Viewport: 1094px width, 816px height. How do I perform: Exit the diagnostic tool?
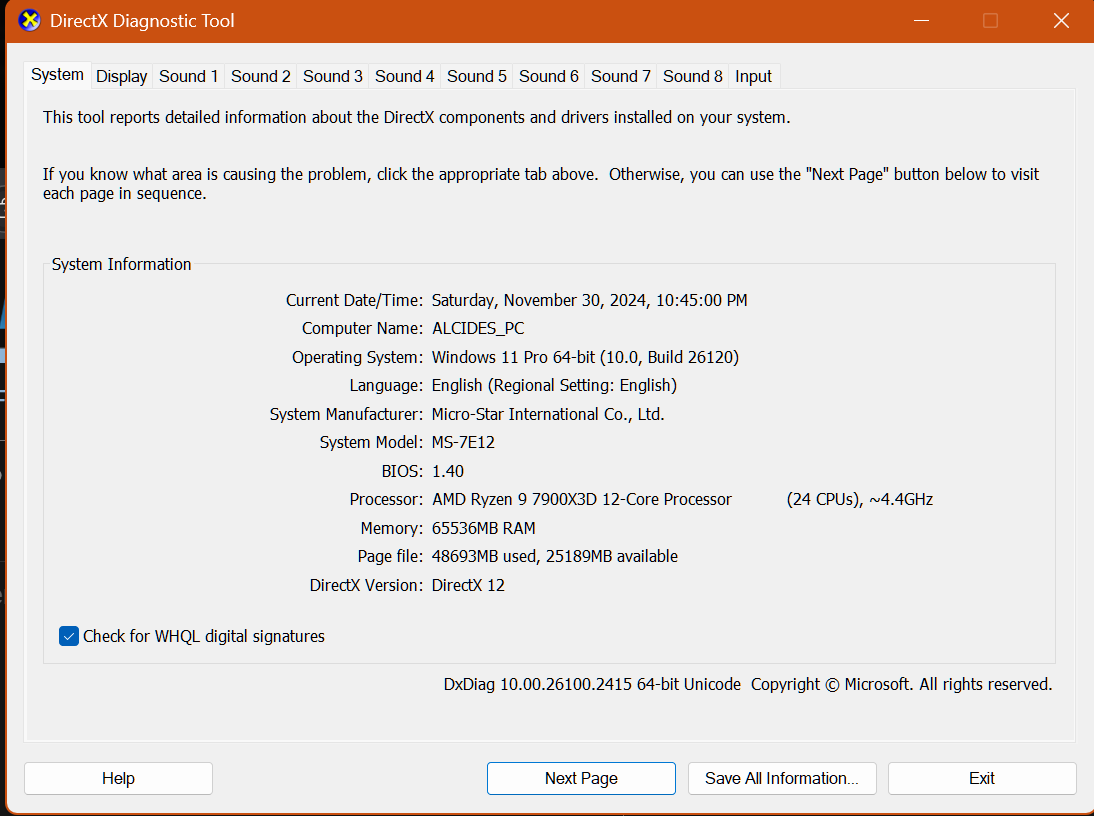tap(982, 778)
